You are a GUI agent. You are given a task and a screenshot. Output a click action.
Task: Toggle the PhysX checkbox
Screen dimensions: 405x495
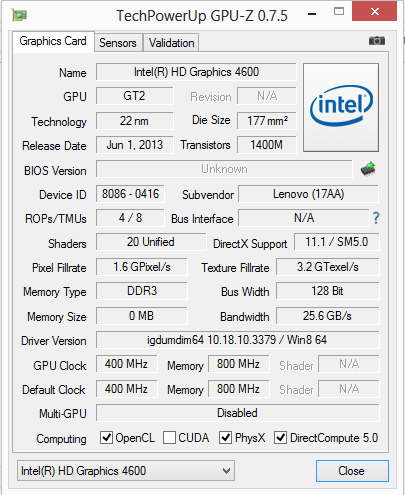pyautogui.click(x=225, y=438)
